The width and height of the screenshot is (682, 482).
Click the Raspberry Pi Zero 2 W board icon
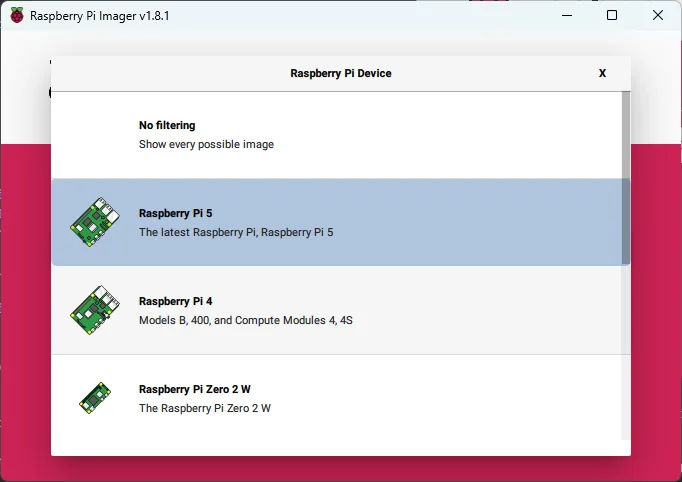click(94, 398)
